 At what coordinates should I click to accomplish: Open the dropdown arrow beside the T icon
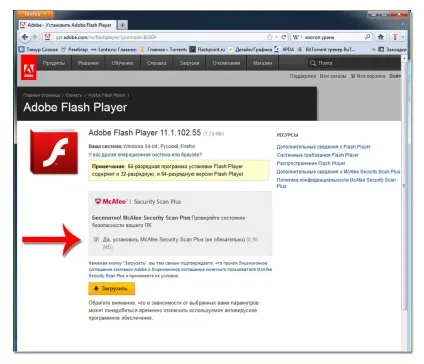[x=402, y=37]
